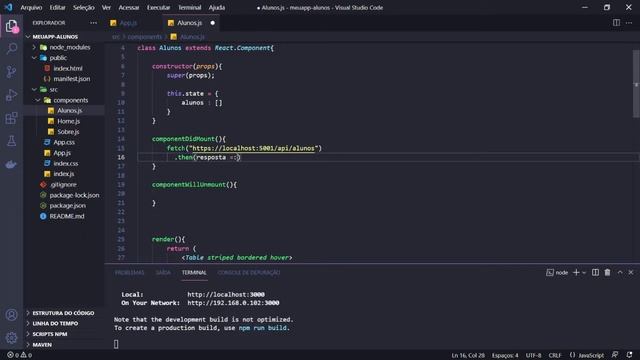This screenshot has width=640, height=360.
Task: Close the terminal panel
Action: point(631,272)
